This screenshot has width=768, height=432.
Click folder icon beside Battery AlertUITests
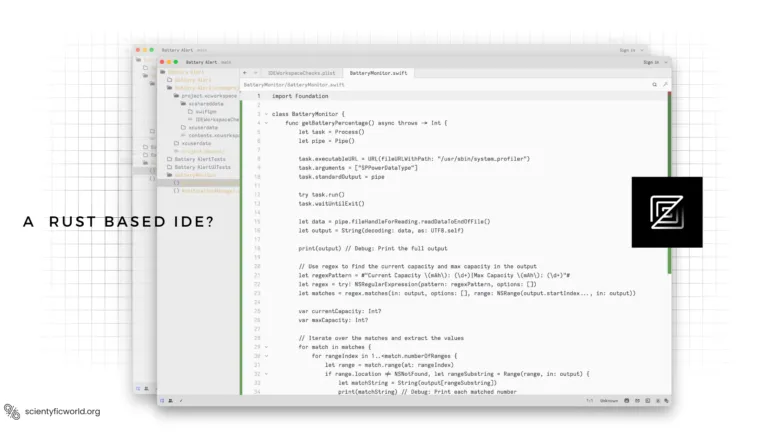(x=169, y=167)
